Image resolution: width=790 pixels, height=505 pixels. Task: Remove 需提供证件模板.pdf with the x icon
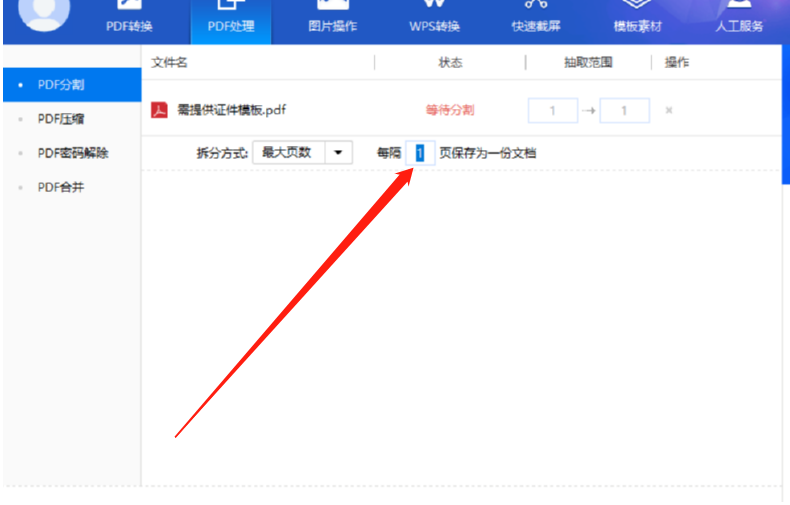[669, 110]
